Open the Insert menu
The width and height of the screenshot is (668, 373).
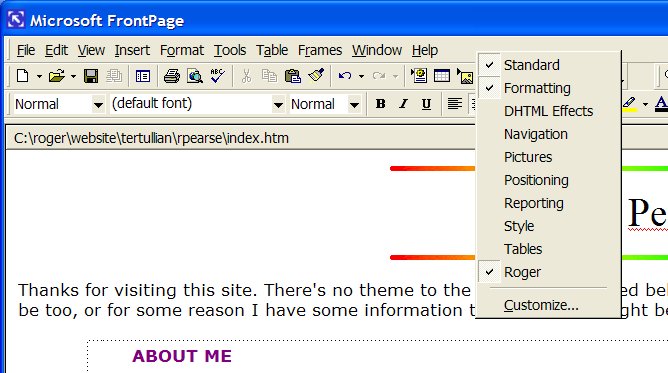(132, 50)
